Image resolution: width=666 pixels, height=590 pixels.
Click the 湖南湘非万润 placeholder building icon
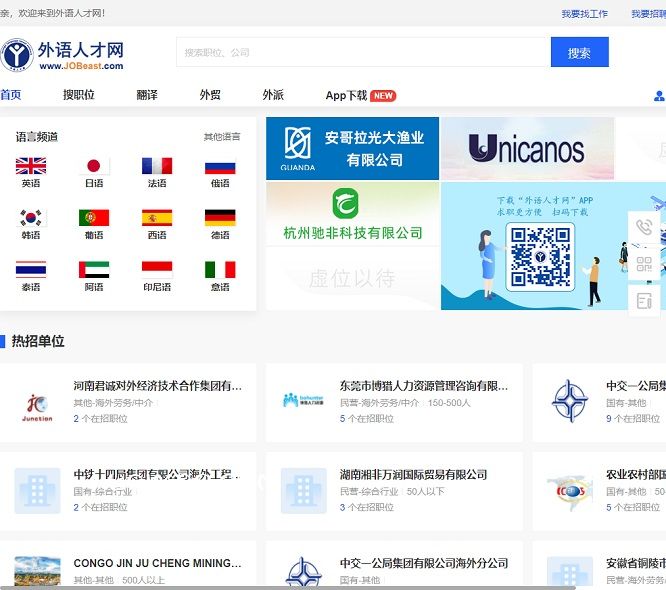coord(304,491)
